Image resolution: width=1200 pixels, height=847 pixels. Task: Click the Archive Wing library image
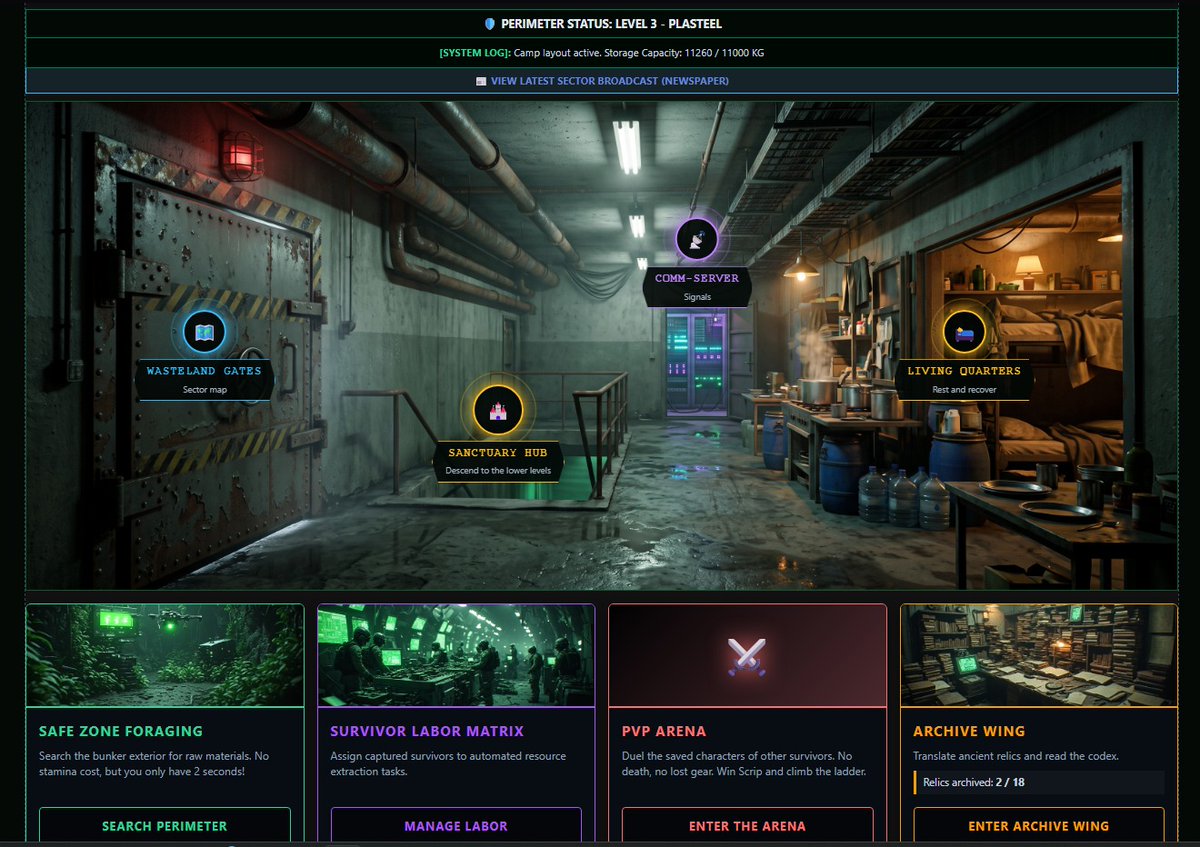(x=1039, y=656)
